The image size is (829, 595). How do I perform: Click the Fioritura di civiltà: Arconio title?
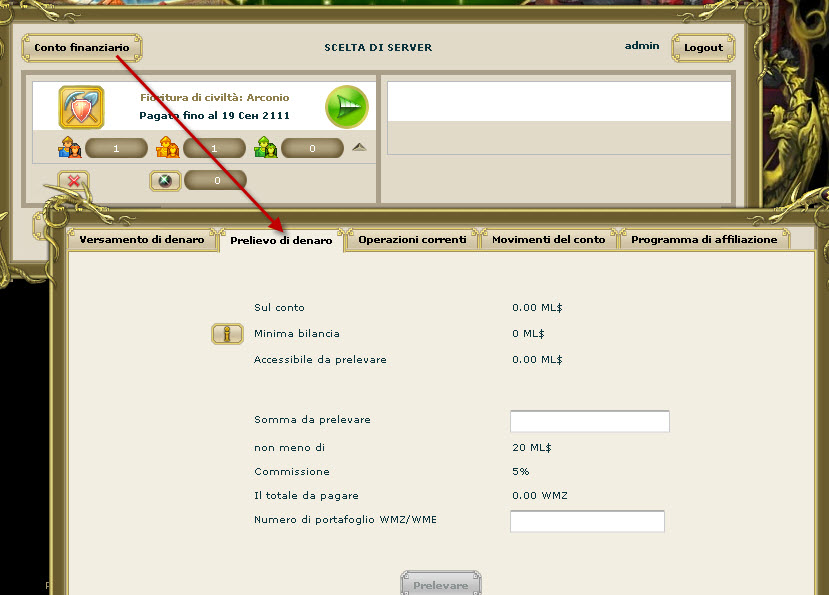point(215,97)
